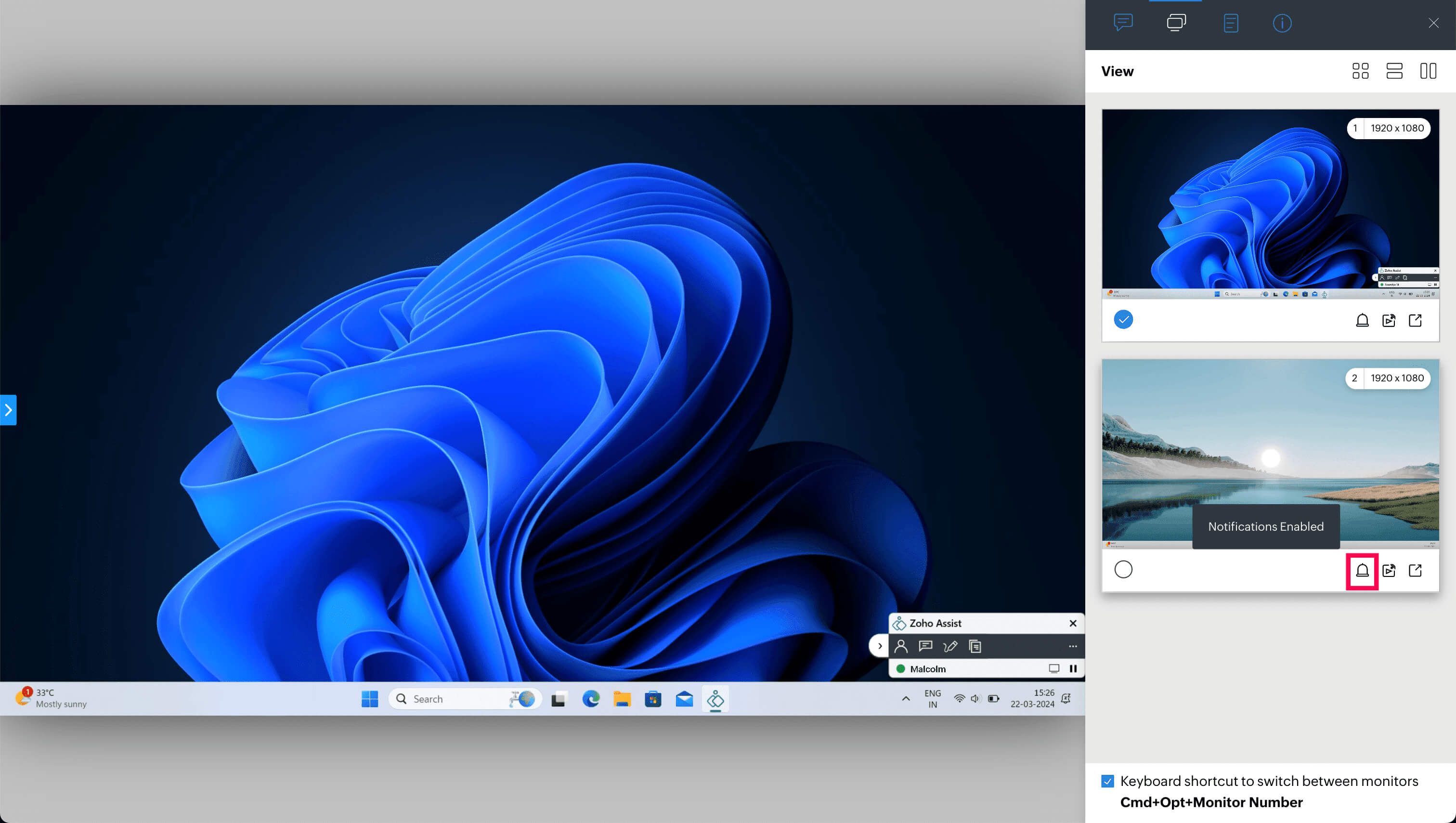Viewport: 1456px width, 823px height.
Task: Open Microsoft Edge from the taskbar
Action: 591,699
